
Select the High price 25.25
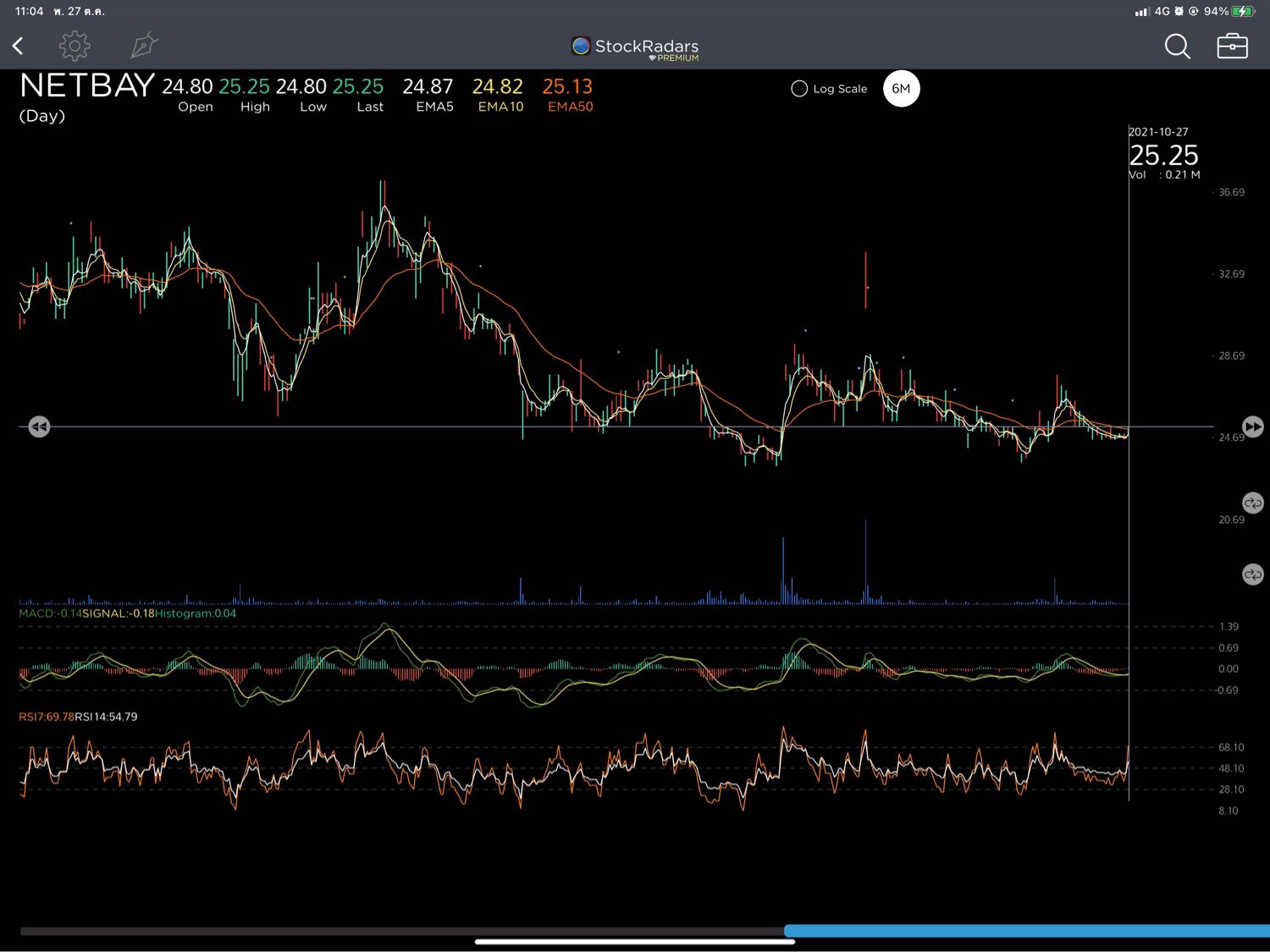(x=244, y=86)
